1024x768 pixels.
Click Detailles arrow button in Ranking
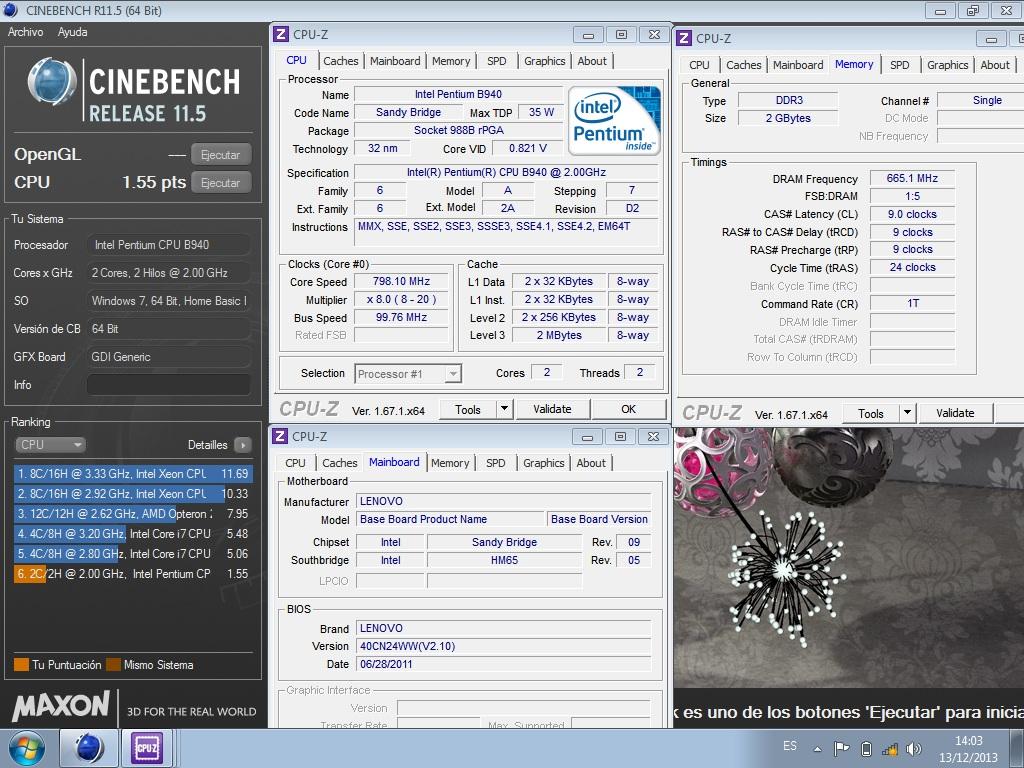coord(242,445)
